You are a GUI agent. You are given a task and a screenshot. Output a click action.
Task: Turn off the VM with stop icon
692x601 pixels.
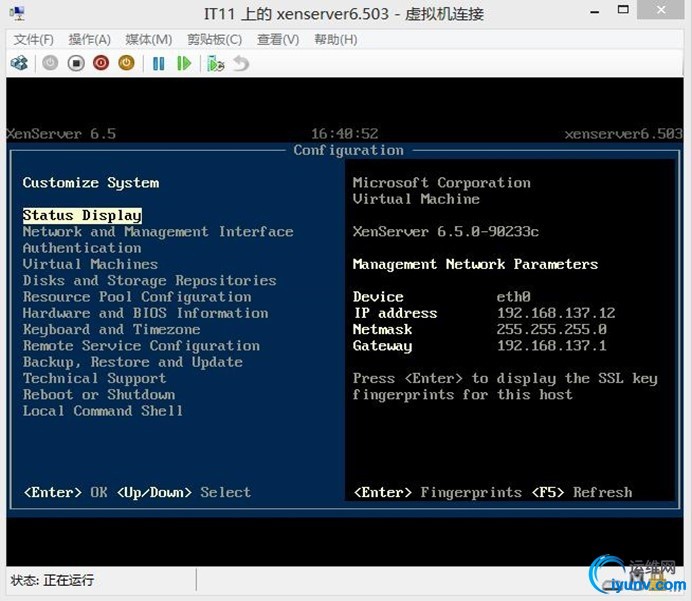click(x=76, y=64)
